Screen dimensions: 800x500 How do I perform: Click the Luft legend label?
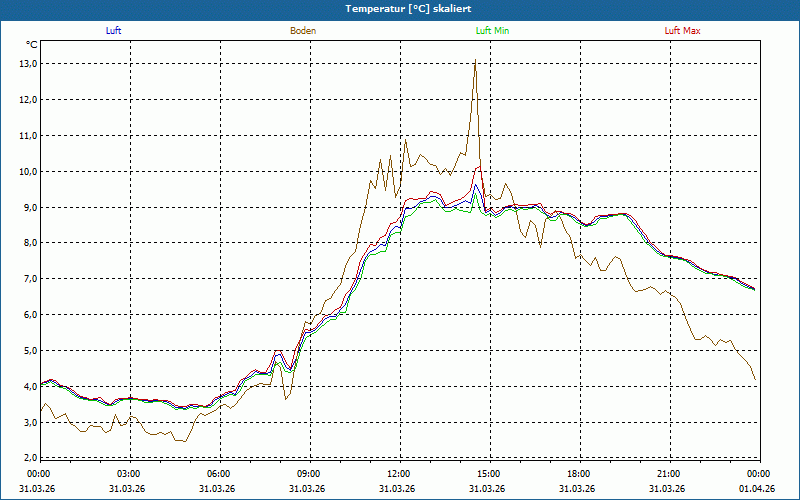(x=113, y=31)
